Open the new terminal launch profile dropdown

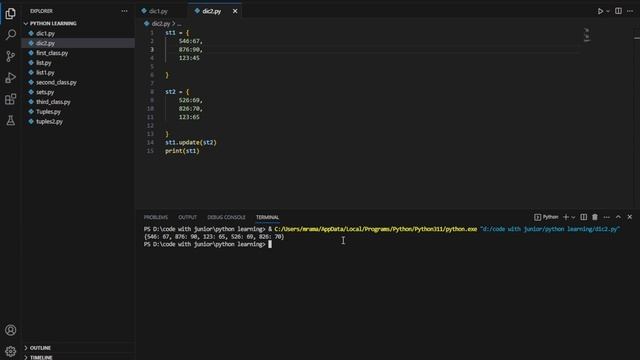pos(573,218)
